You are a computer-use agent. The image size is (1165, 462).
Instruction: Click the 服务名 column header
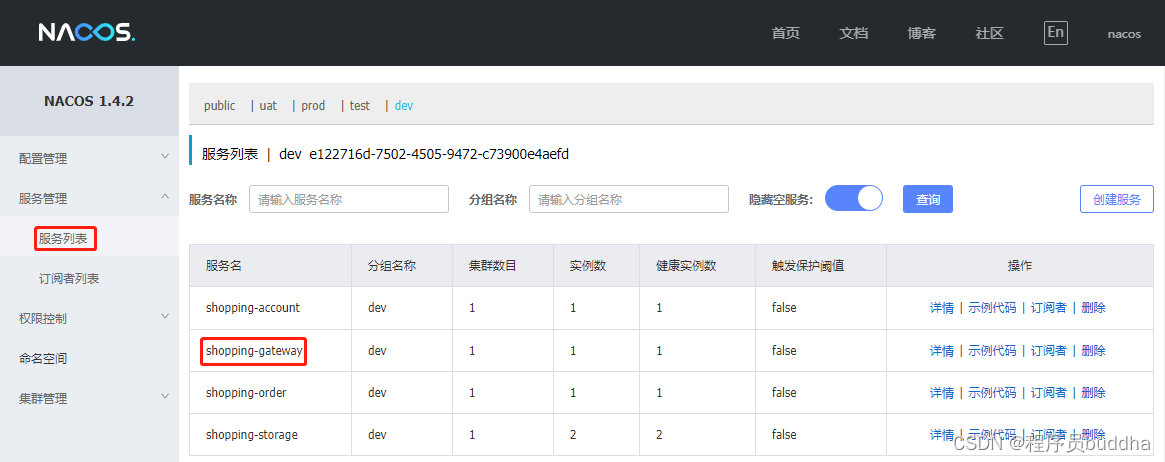[224, 265]
